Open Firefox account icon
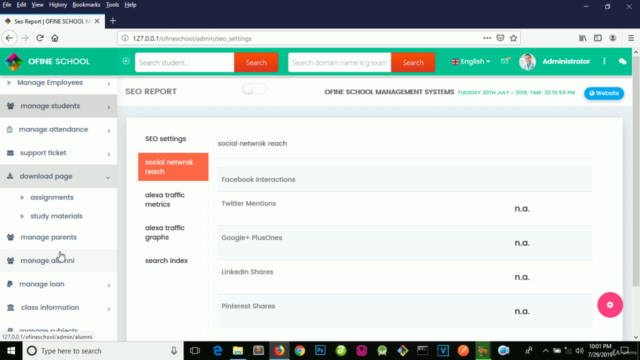This screenshot has height=360, width=640. tap(613, 38)
